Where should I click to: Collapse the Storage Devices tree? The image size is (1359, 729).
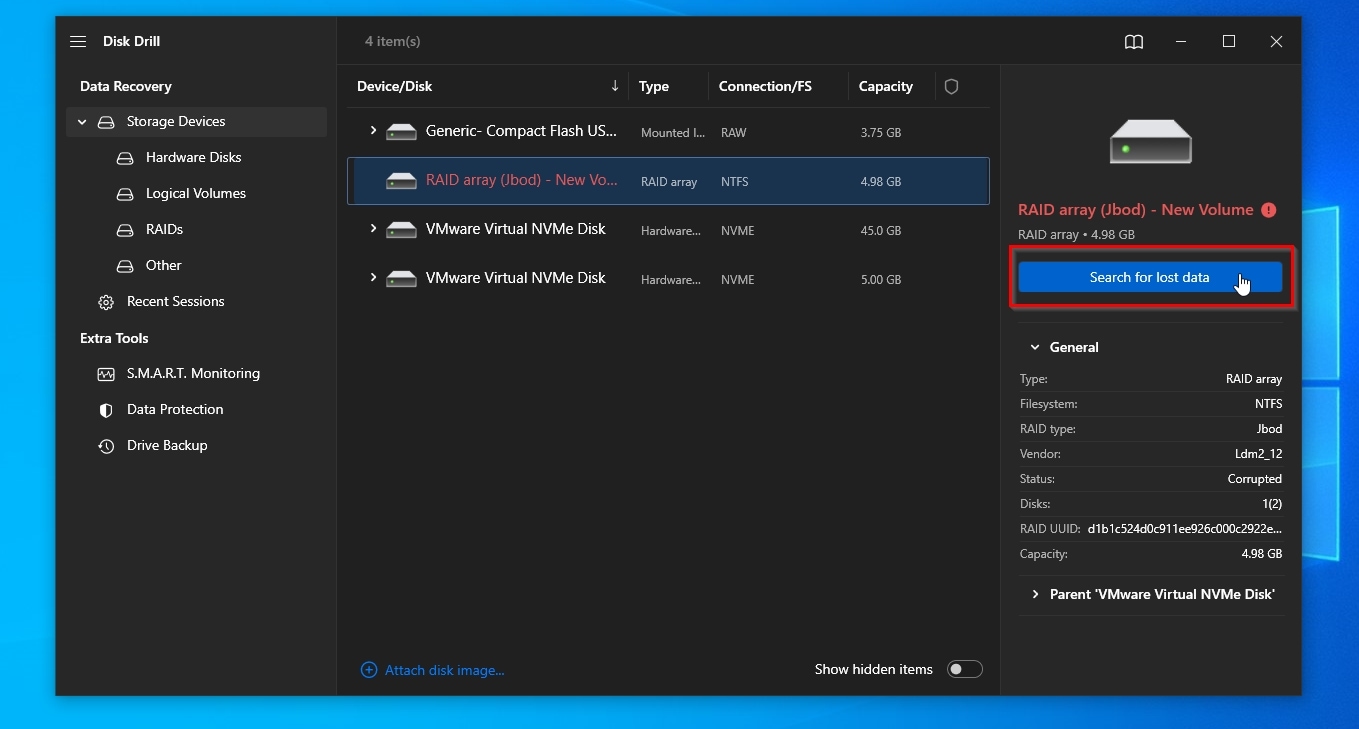click(x=82, y=122)
